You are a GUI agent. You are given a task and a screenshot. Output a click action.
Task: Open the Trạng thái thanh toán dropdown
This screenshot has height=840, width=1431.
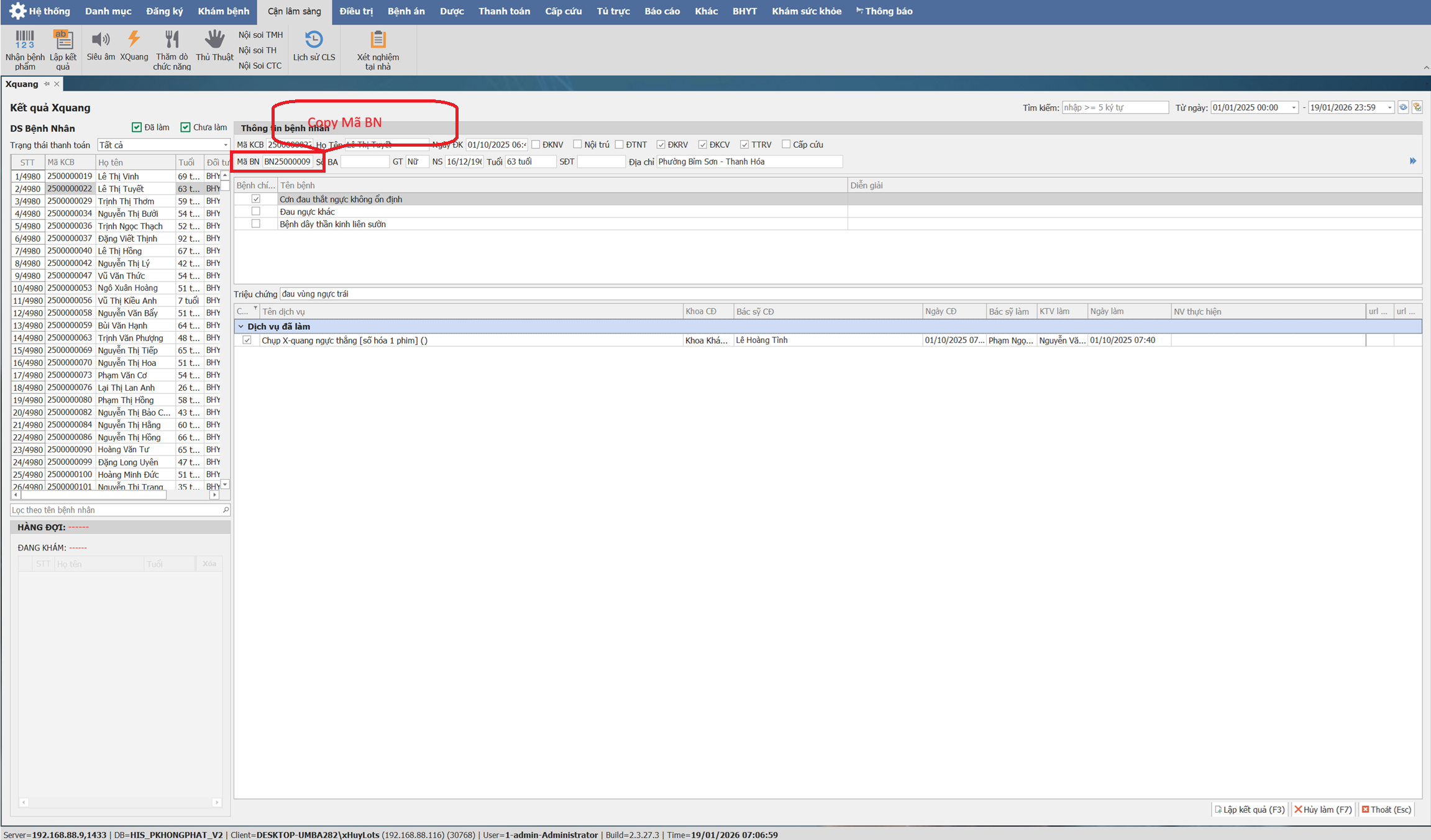pos(226,145)
